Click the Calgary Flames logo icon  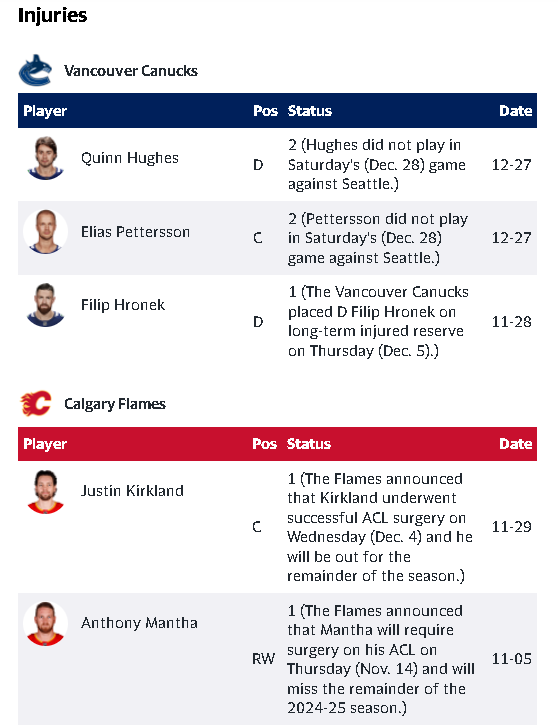tap(36, 403)
